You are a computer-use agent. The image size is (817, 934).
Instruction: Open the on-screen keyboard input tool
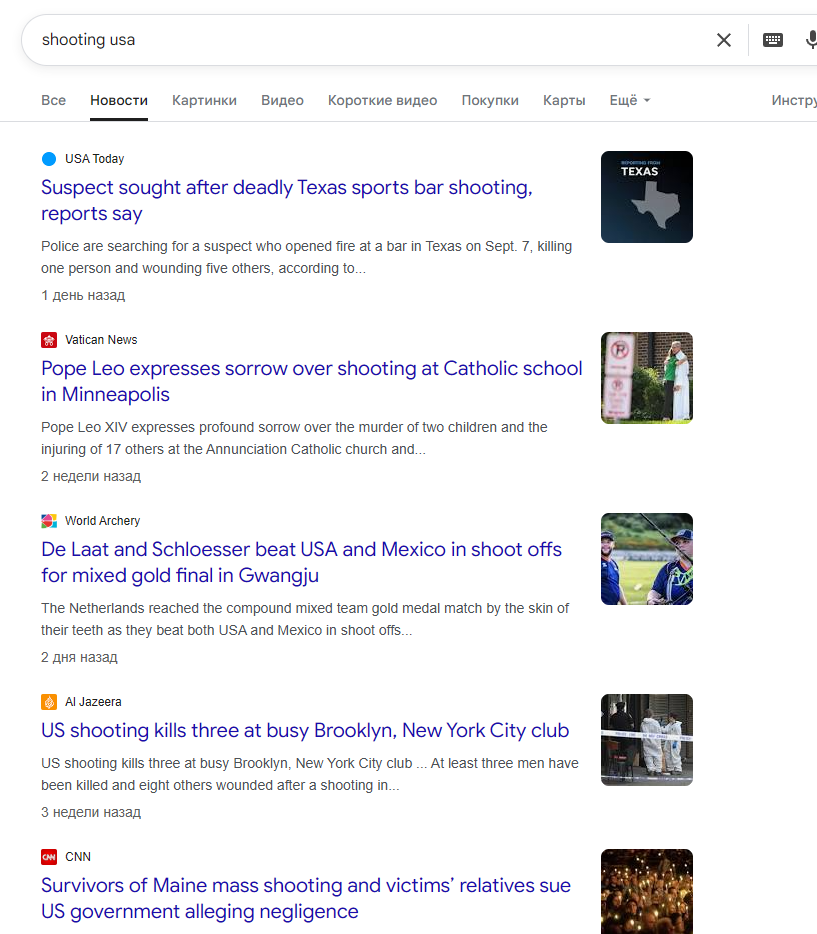tap(772, 40)
